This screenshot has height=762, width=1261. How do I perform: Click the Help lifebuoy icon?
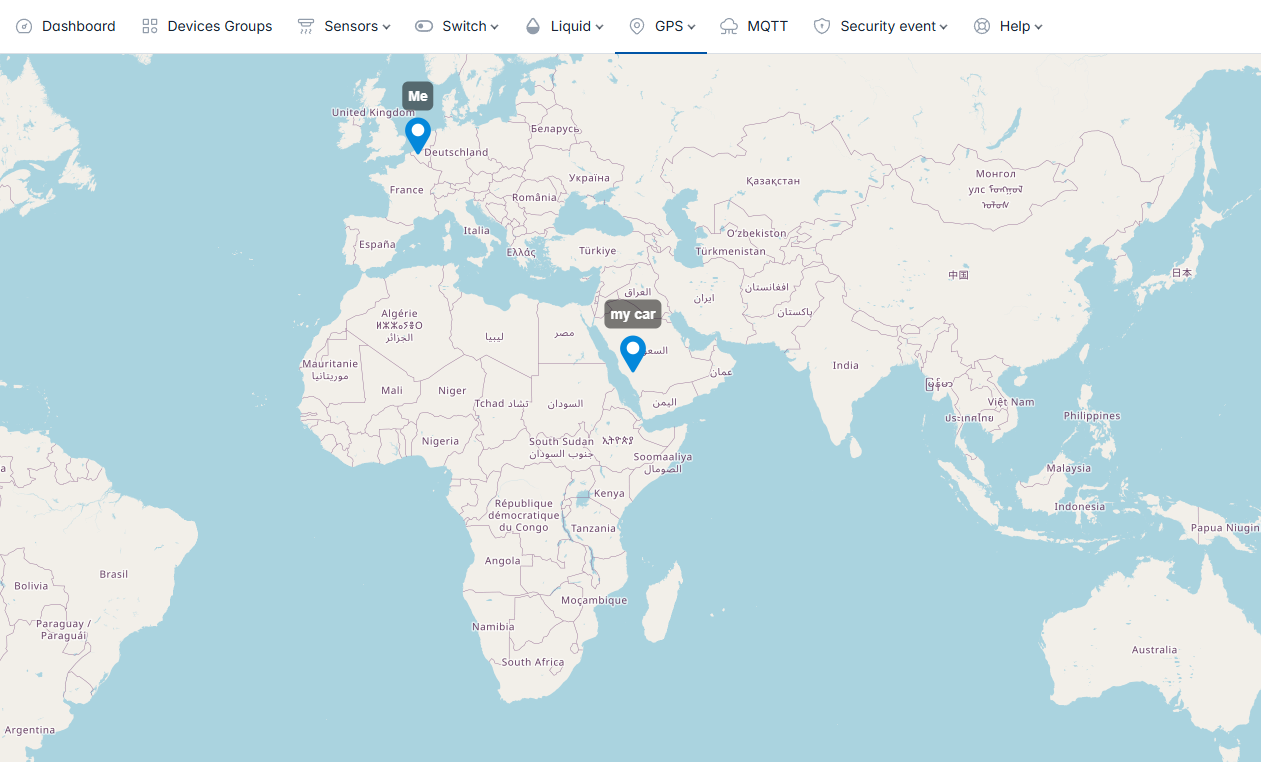[982, 26]
